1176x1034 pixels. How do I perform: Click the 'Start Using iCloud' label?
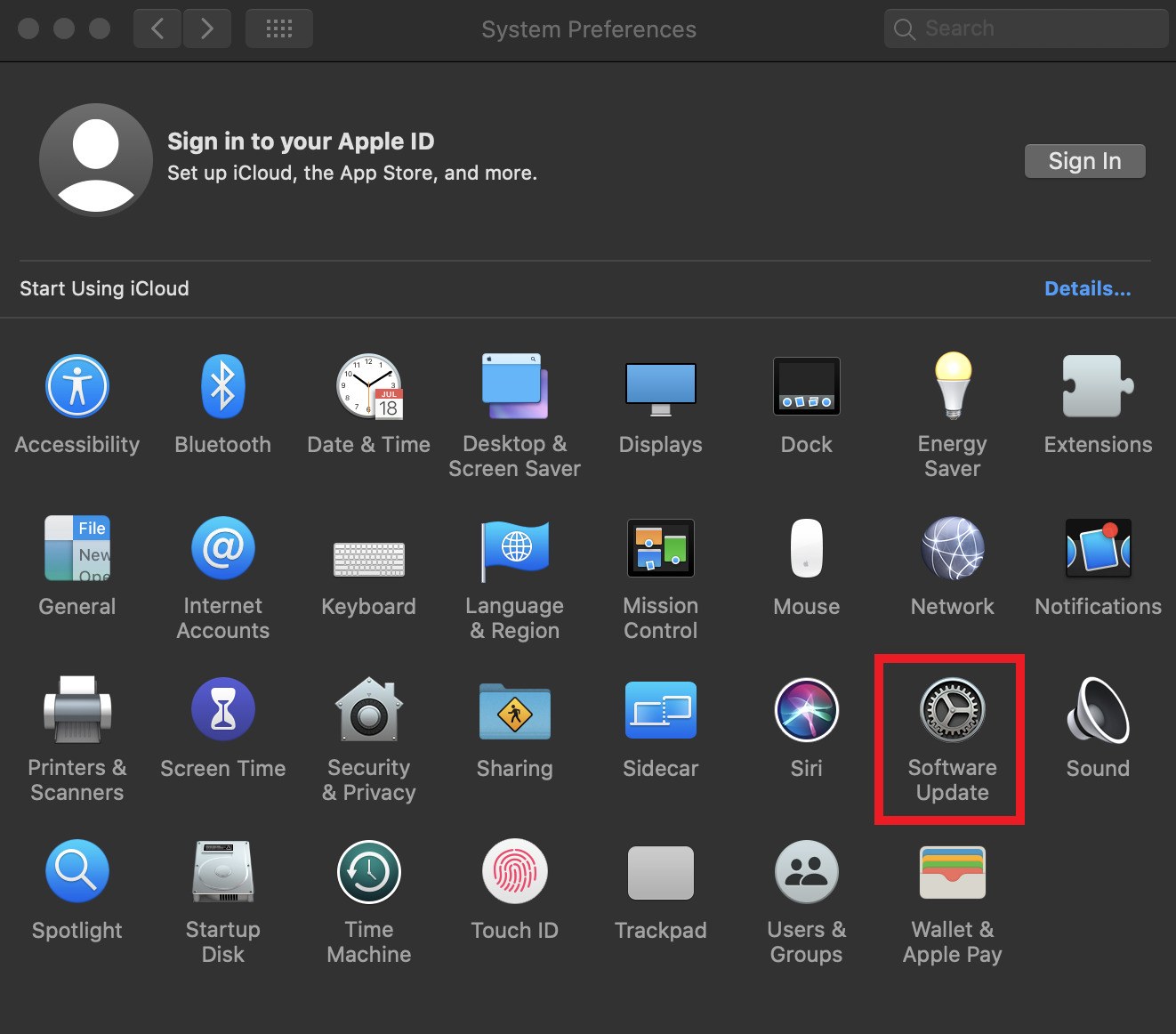pyautogui.click(x=104, y=288)
